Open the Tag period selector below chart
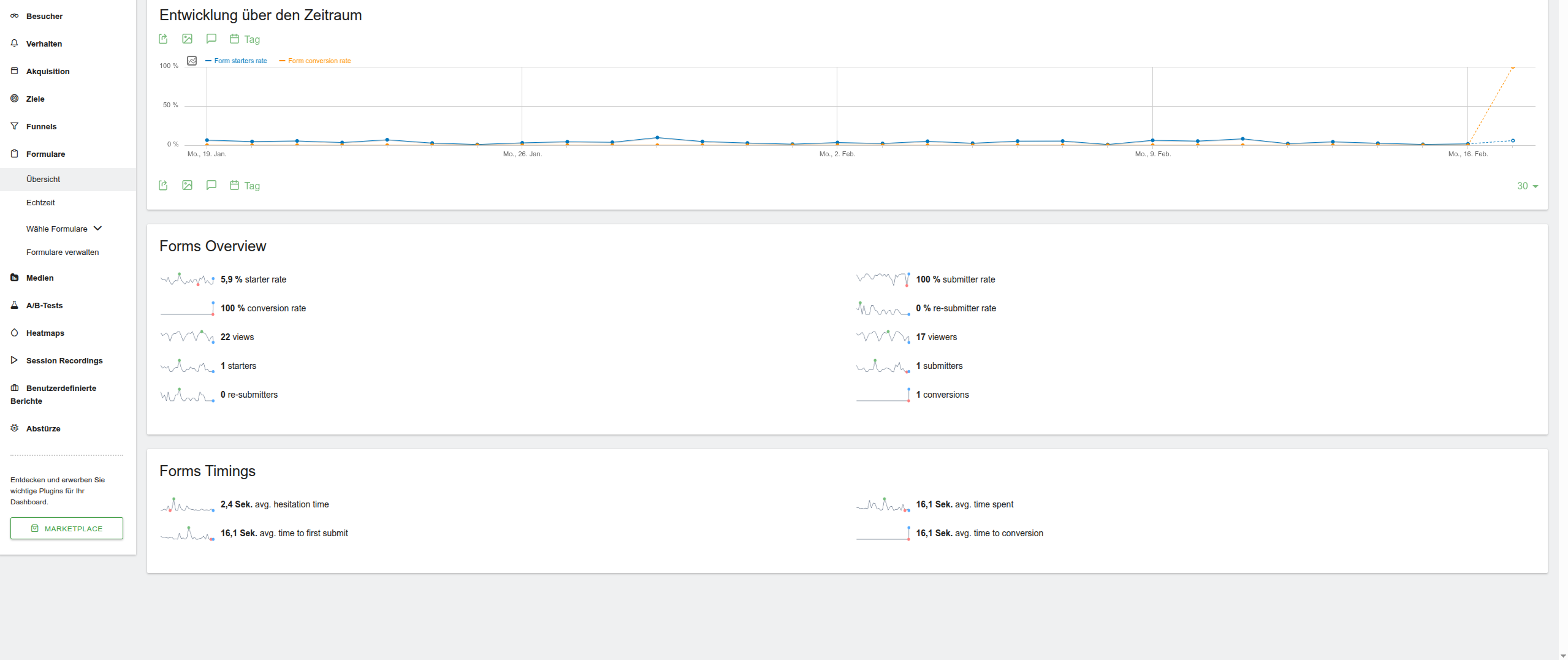The height and width of the screenshot is (660, 1568). 245,186
